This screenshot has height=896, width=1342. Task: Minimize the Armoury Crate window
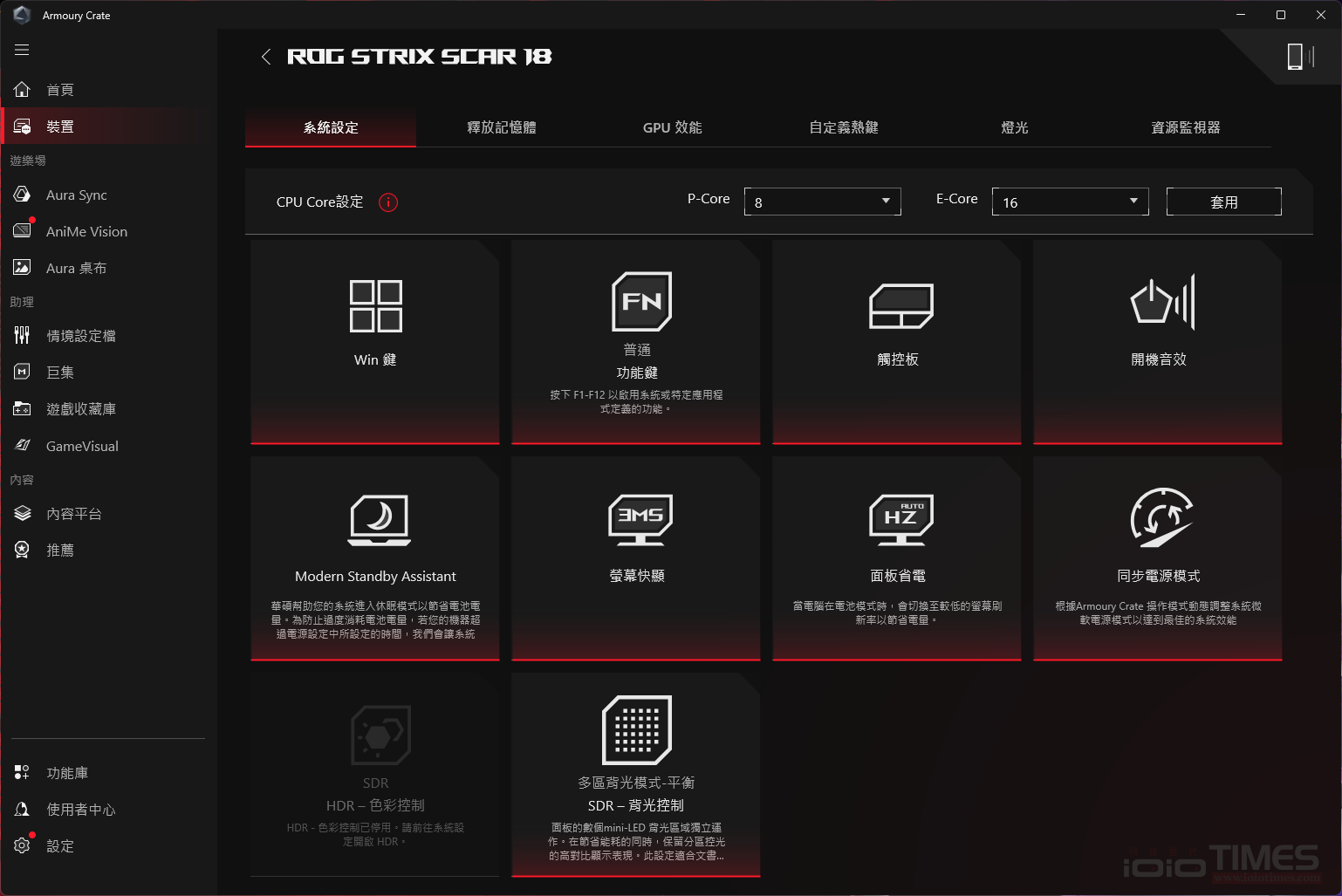tap(1241, 15)
